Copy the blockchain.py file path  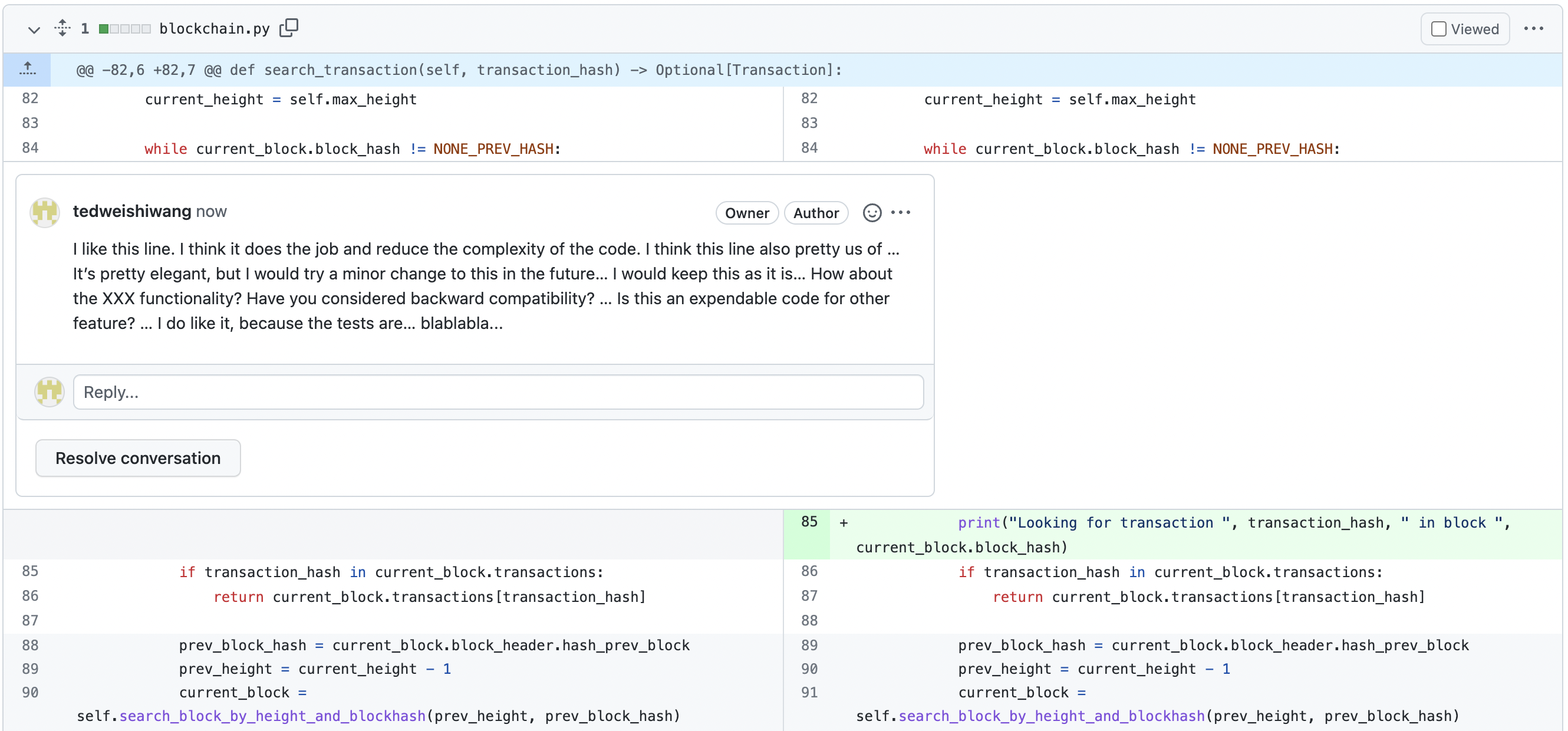288,28
